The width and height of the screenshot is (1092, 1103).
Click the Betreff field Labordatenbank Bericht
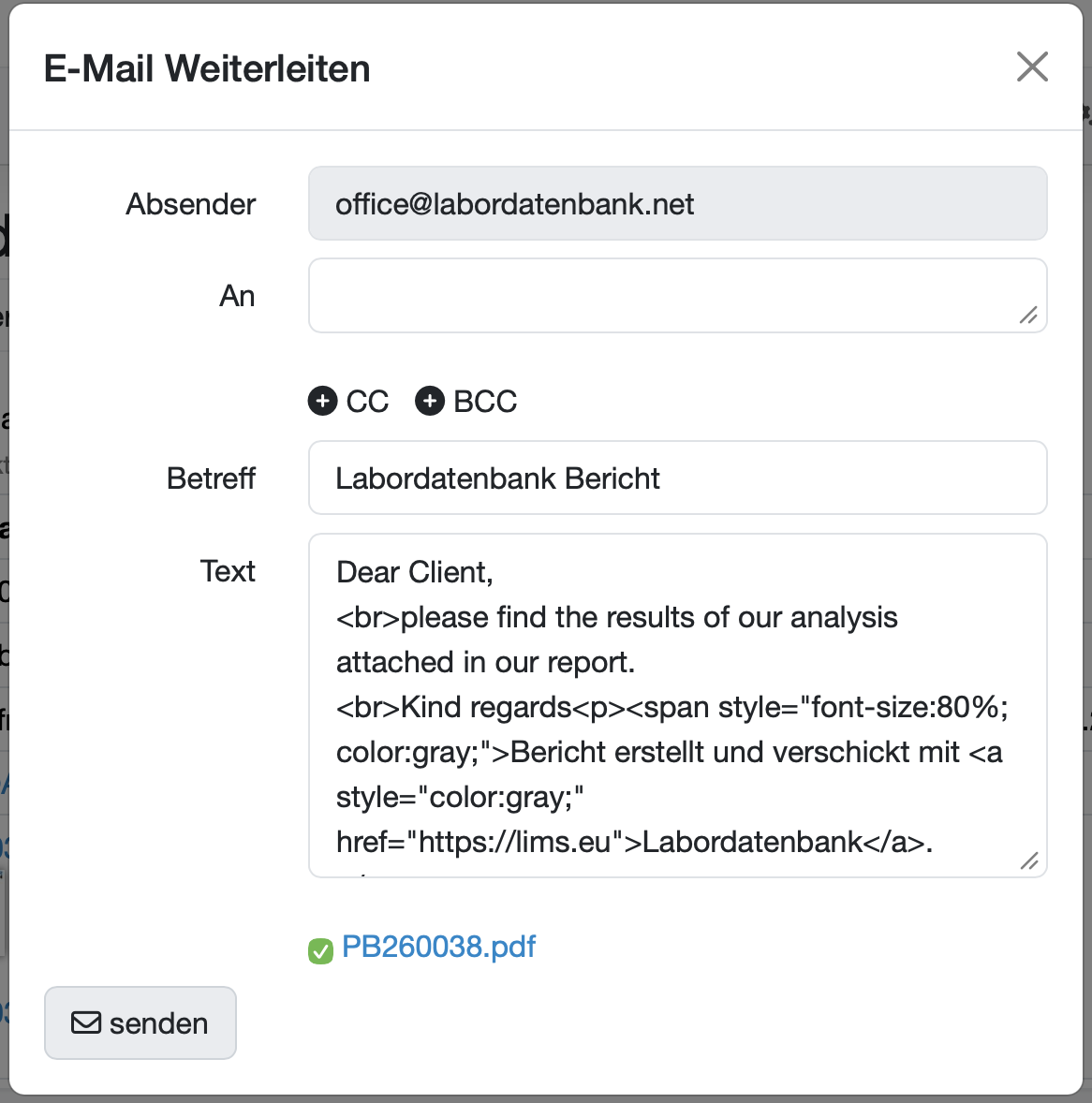pyautogui.click(x=677, y=478)
